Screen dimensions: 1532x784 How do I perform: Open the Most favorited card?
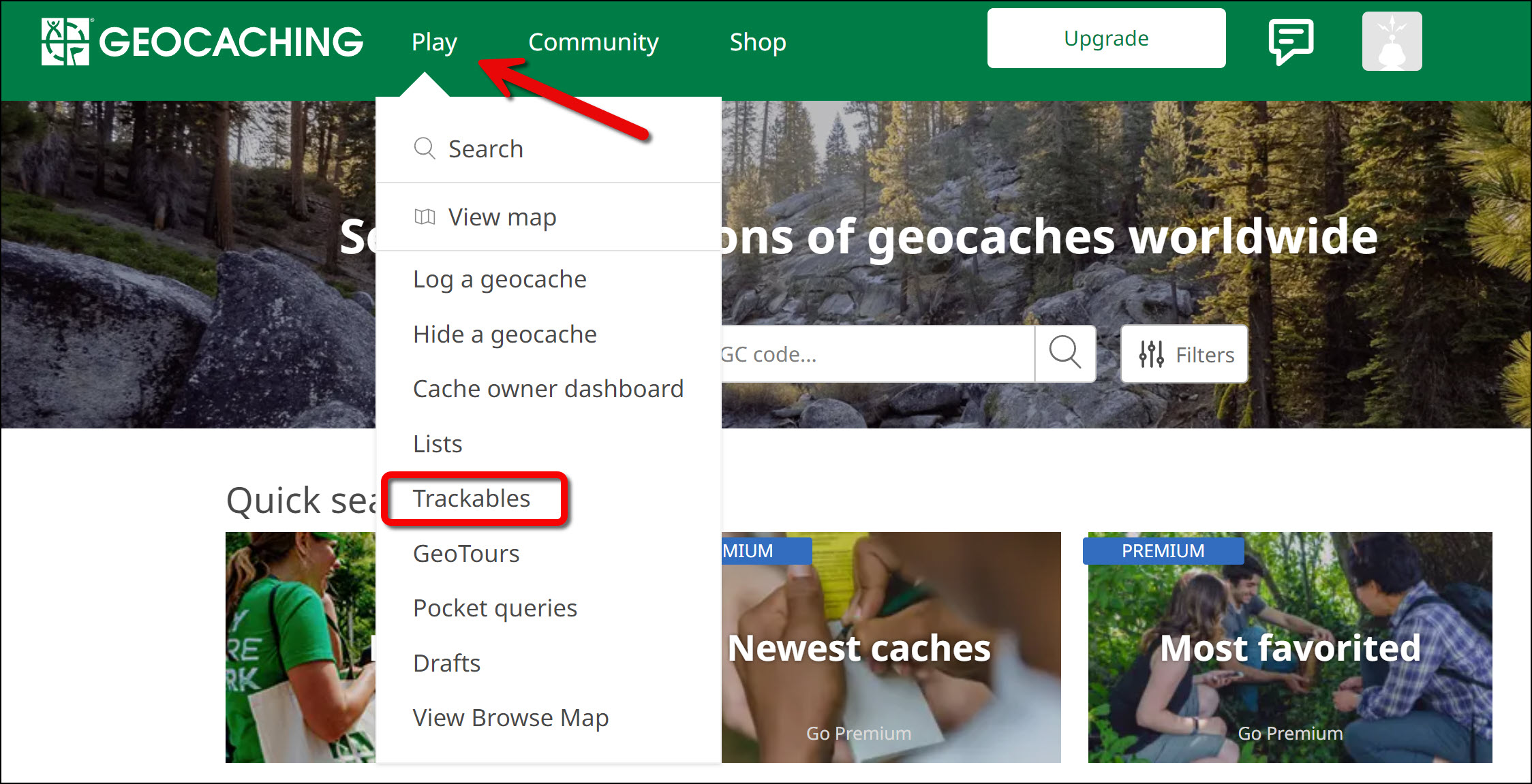pyautogui.click(x=1290, y=647)
